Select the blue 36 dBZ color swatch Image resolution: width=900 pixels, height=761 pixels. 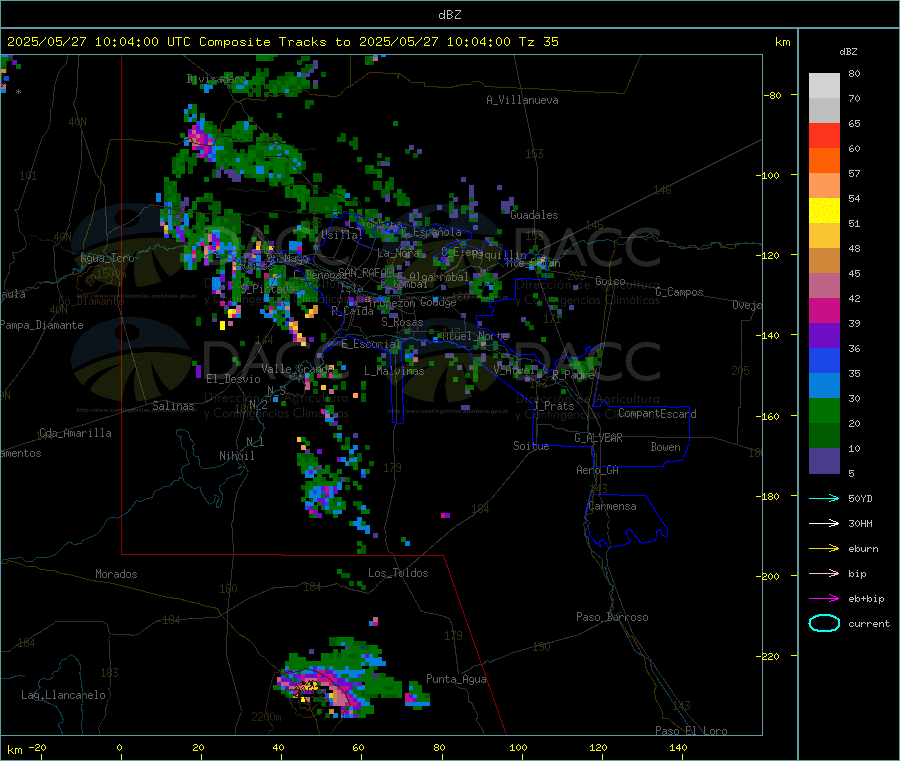(x=824, y=360)
